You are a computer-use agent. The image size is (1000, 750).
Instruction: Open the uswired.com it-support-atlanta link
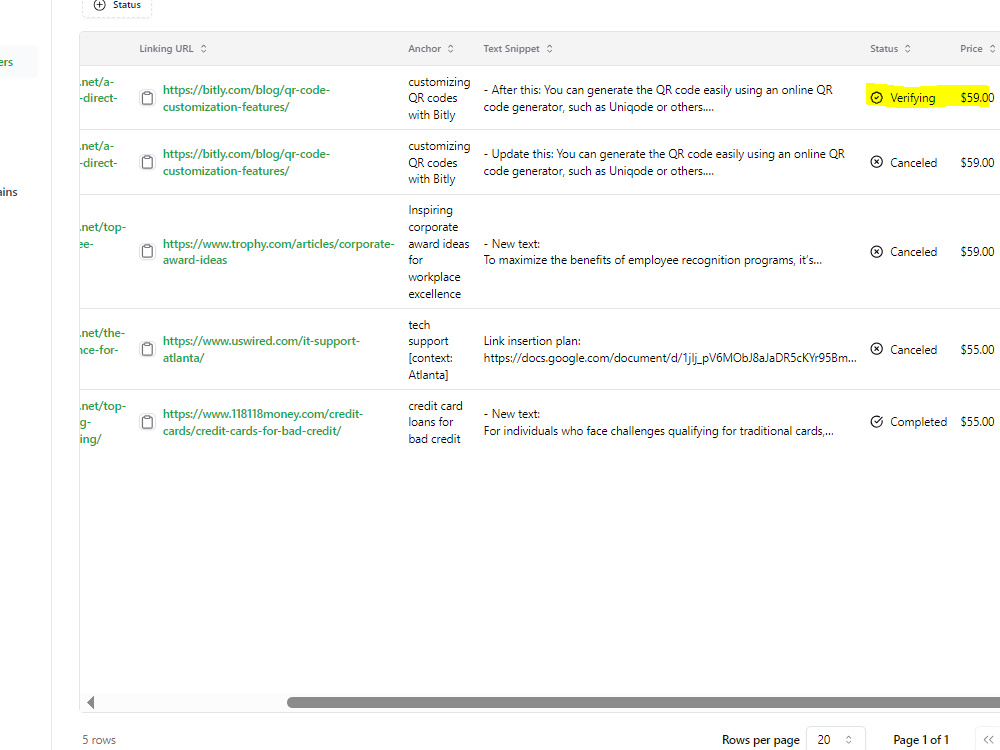pos(261,349)
